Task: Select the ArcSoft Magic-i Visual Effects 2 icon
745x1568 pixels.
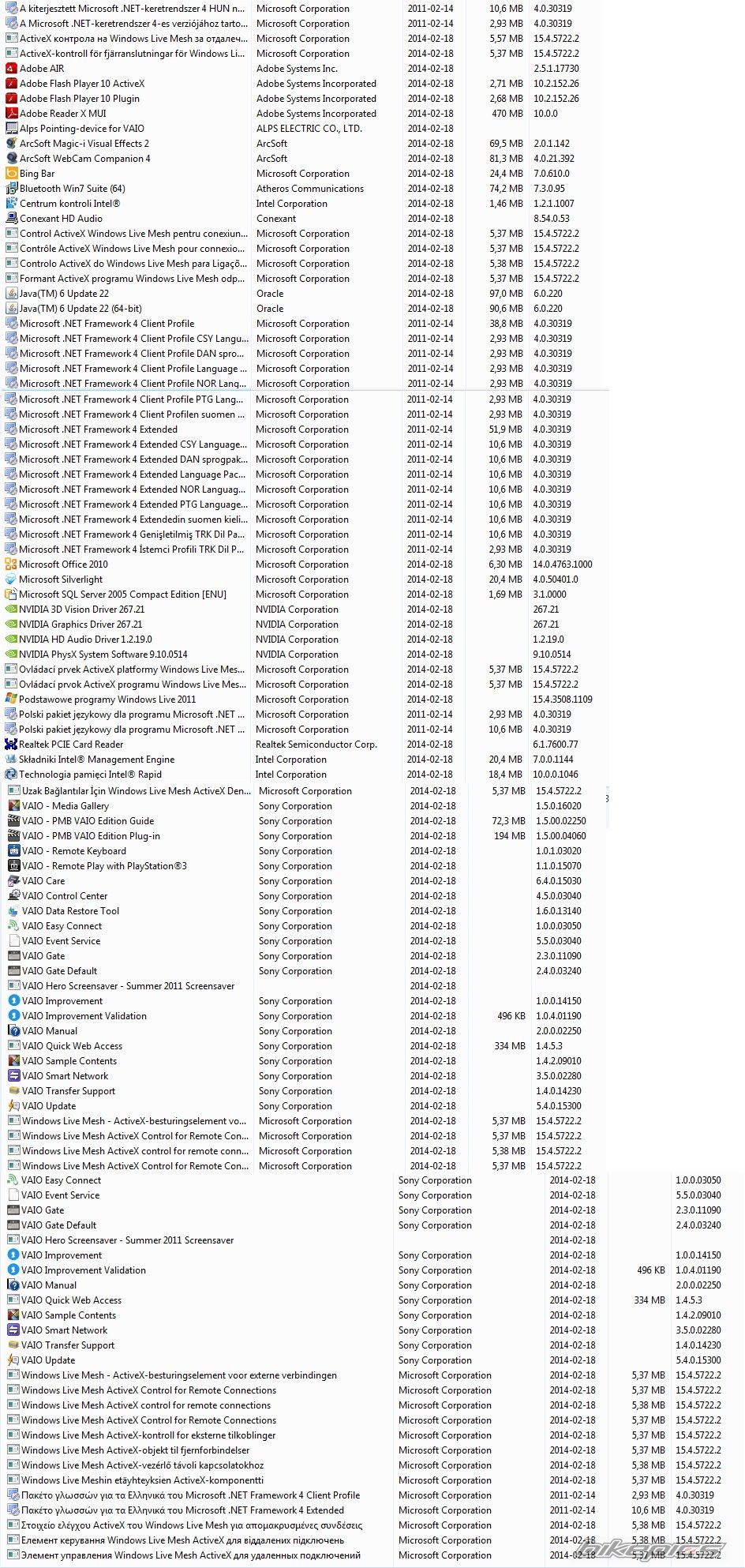Action: (12, 144)
